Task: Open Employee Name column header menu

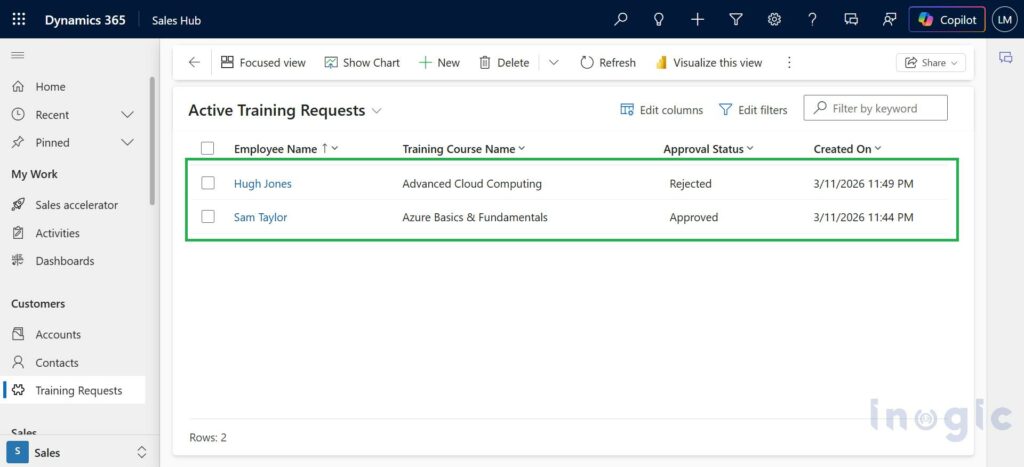Action: tap(287, 149)
